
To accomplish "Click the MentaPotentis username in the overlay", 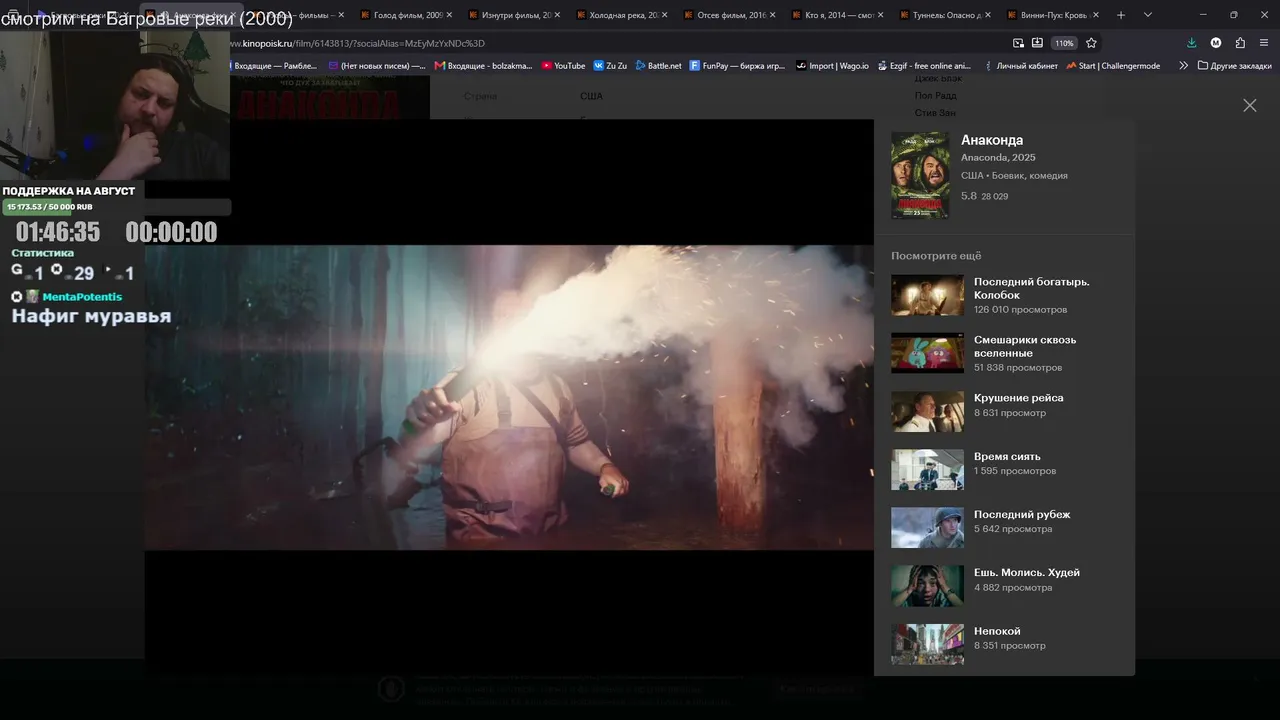I will click(x=82, y=297).
